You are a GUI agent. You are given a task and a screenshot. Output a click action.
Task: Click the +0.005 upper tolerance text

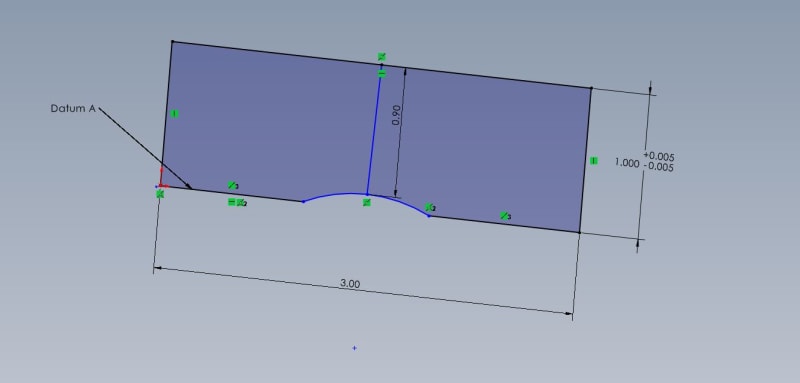coord(659,156)
